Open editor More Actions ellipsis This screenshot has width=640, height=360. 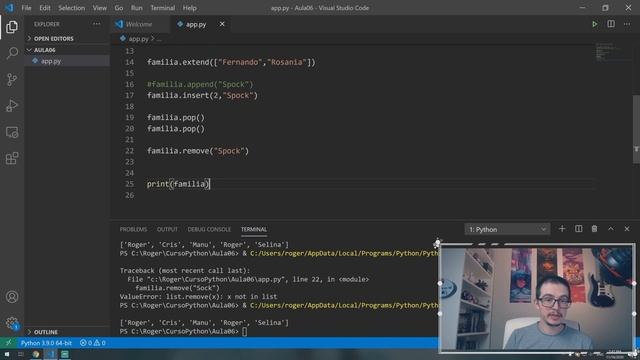click(627, 24)
